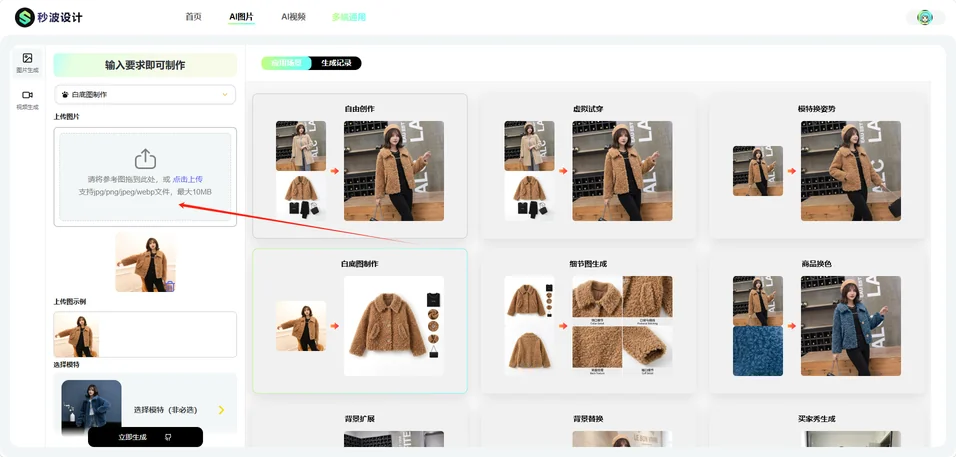Switch to 生成记录 tab
956x457 pixels.
coord(337,63)
